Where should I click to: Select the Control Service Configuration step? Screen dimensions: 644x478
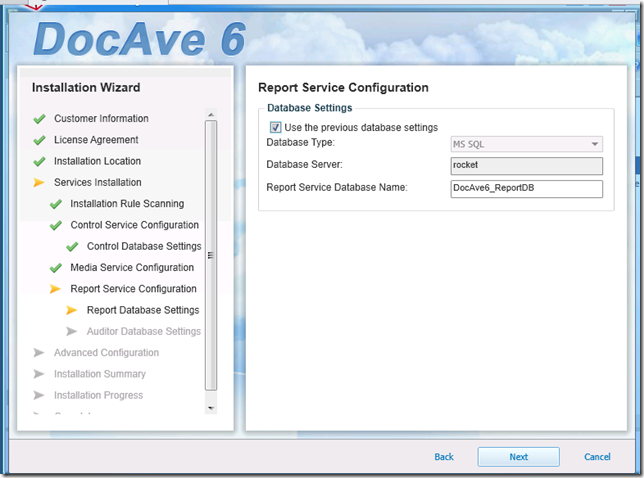[x=135, y=225]
